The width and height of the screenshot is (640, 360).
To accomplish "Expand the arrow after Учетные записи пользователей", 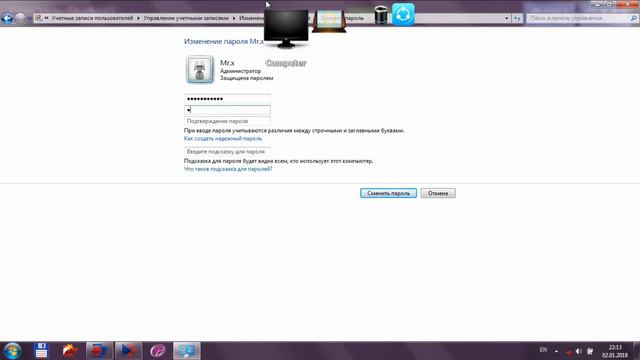I will (x=138, y=18).
